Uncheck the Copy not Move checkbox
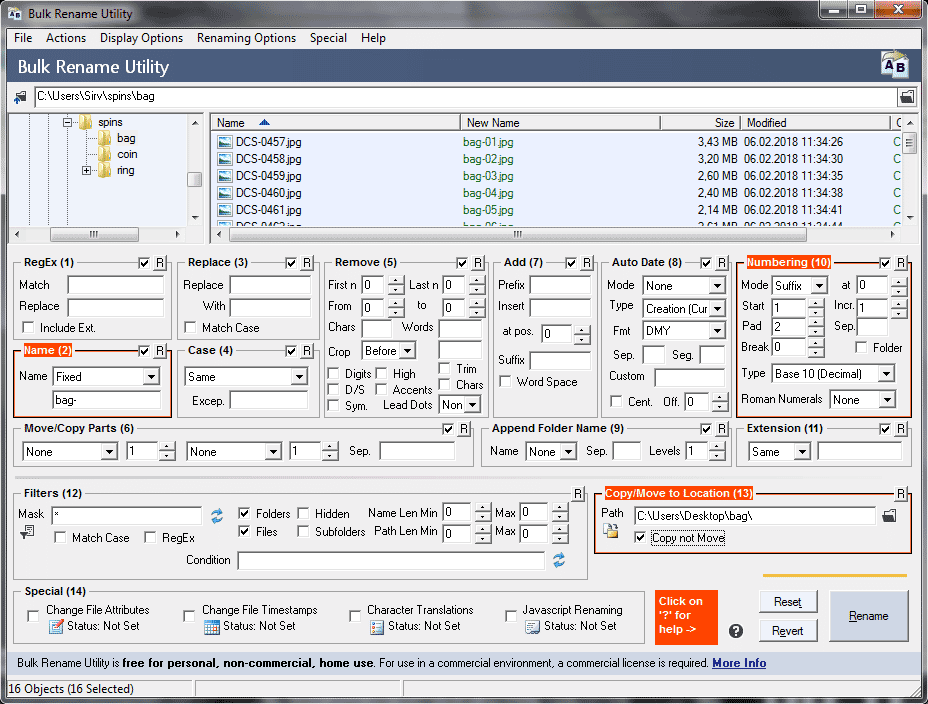Image resolution: width=928 pixels, height=704 pixels. pos(641,538)
